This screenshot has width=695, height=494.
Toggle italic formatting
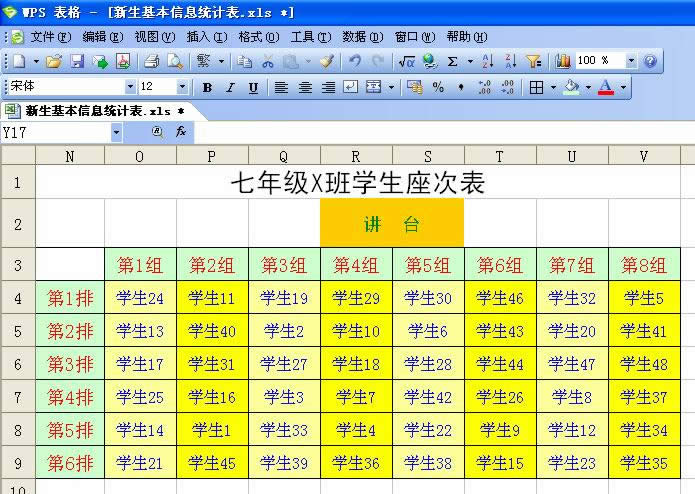(230, 88)
